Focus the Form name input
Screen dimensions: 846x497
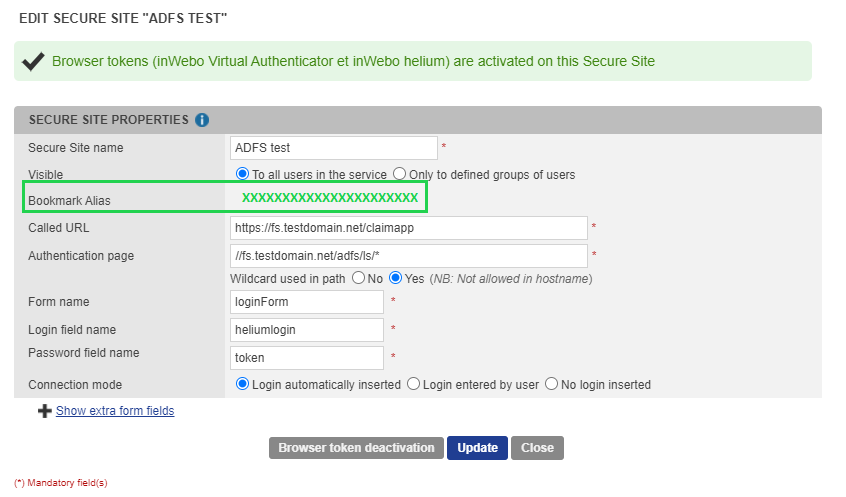tap(307, 302)
